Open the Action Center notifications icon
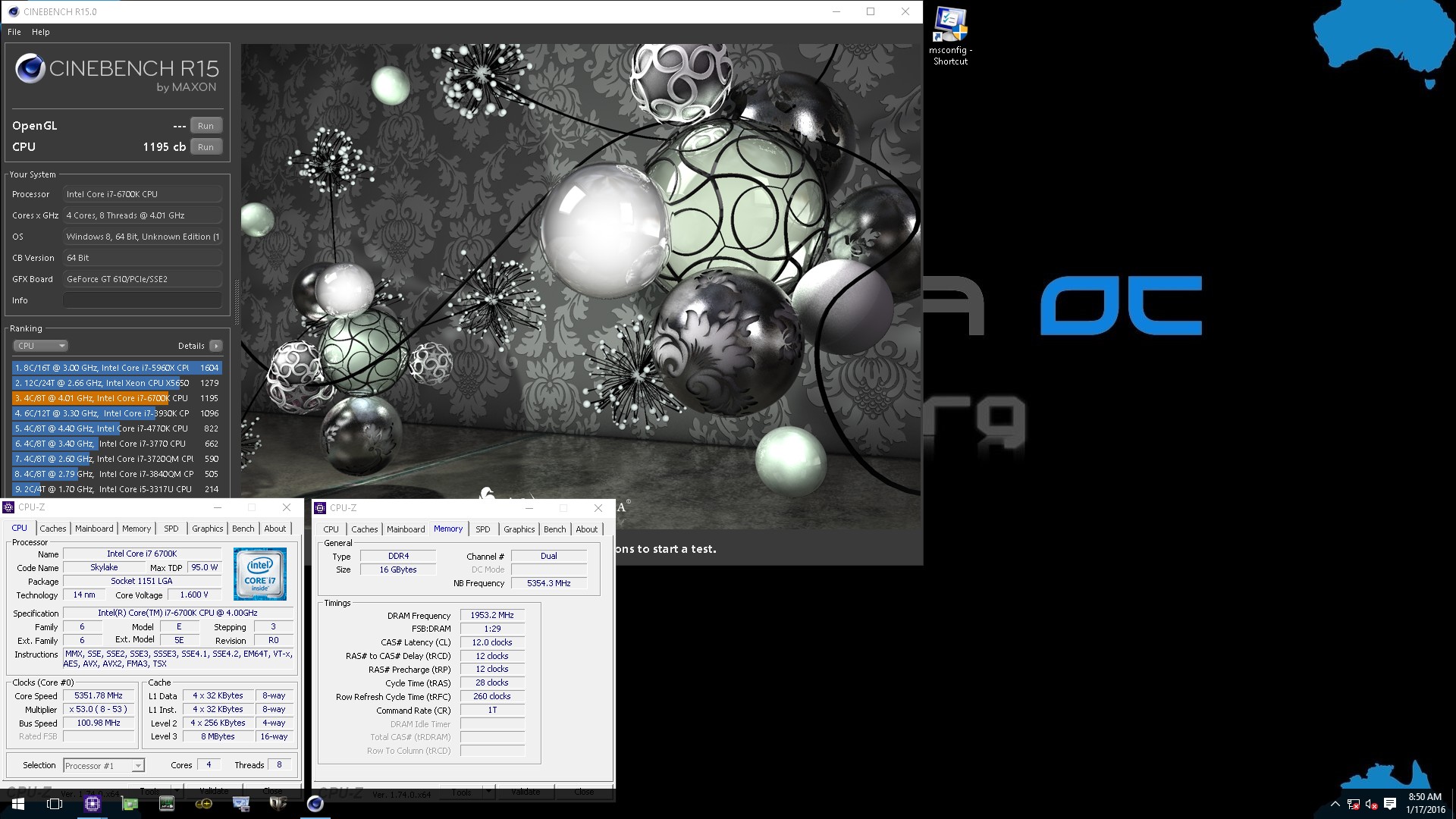Viewport: 1456px width, 819px height. 1390,804
